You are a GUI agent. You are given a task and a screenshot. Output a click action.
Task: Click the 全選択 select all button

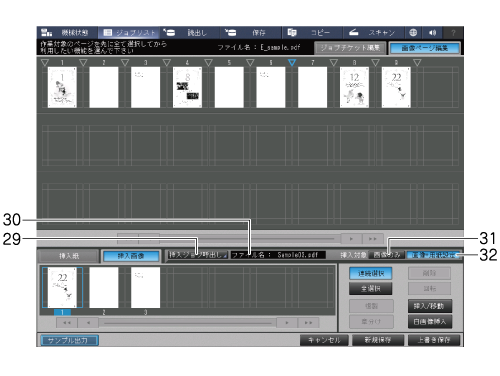[371, 289]
